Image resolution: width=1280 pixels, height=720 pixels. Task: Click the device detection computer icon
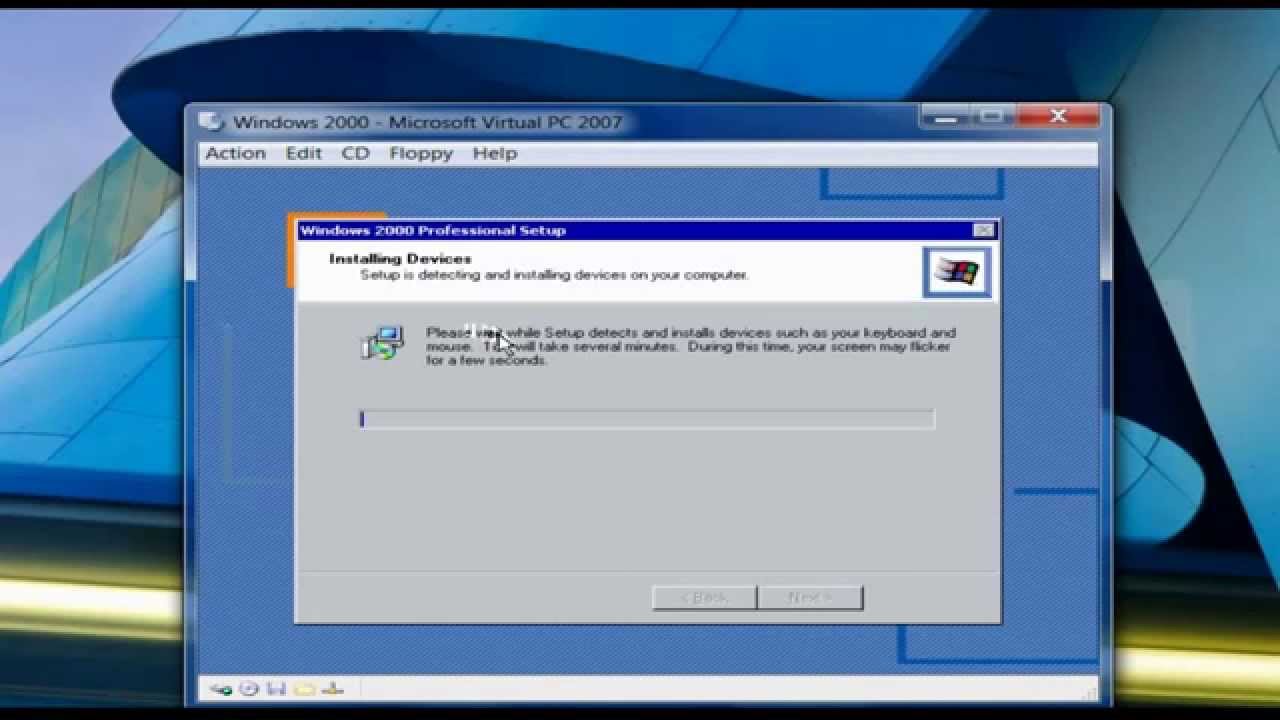(382, 342)
